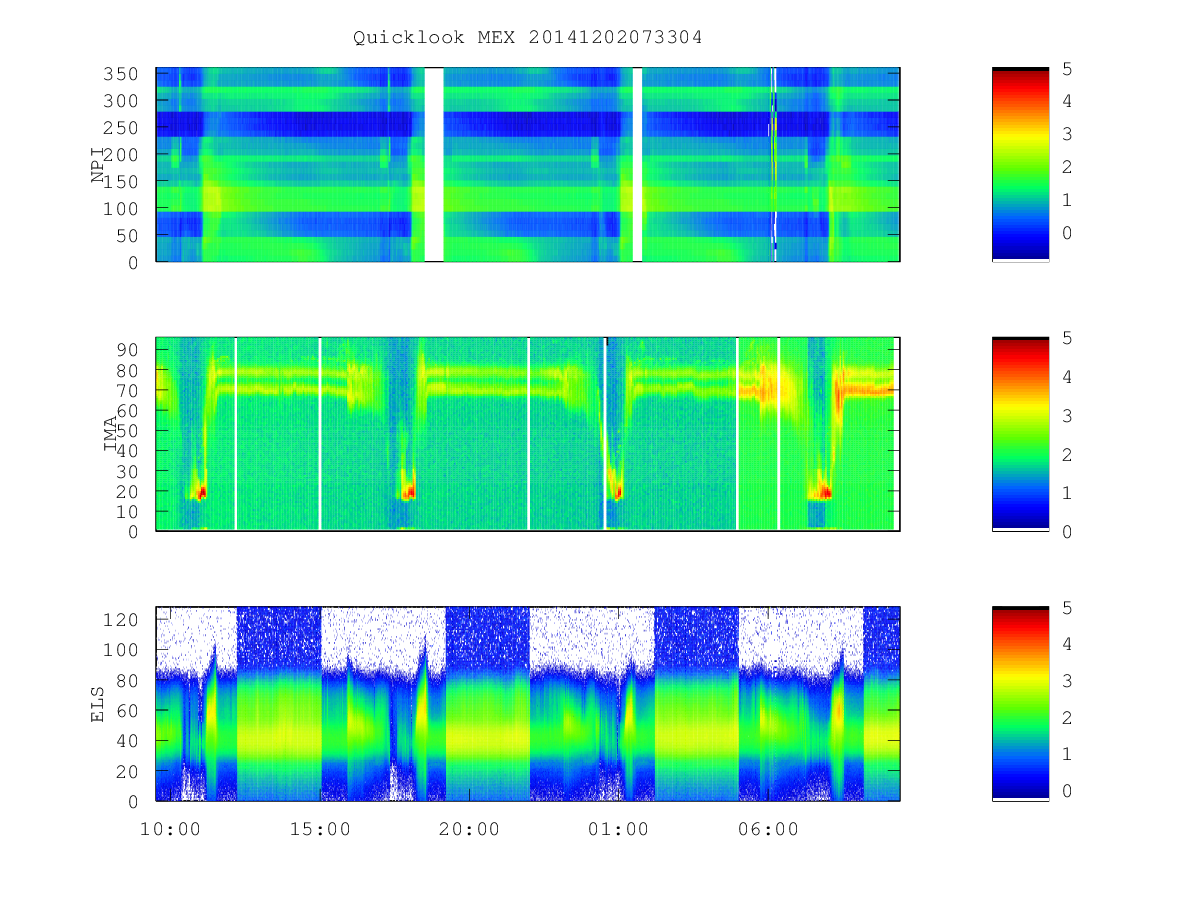
Task: Click the title Quicklook MEX 20141202073304
Action: coord(528,38)
